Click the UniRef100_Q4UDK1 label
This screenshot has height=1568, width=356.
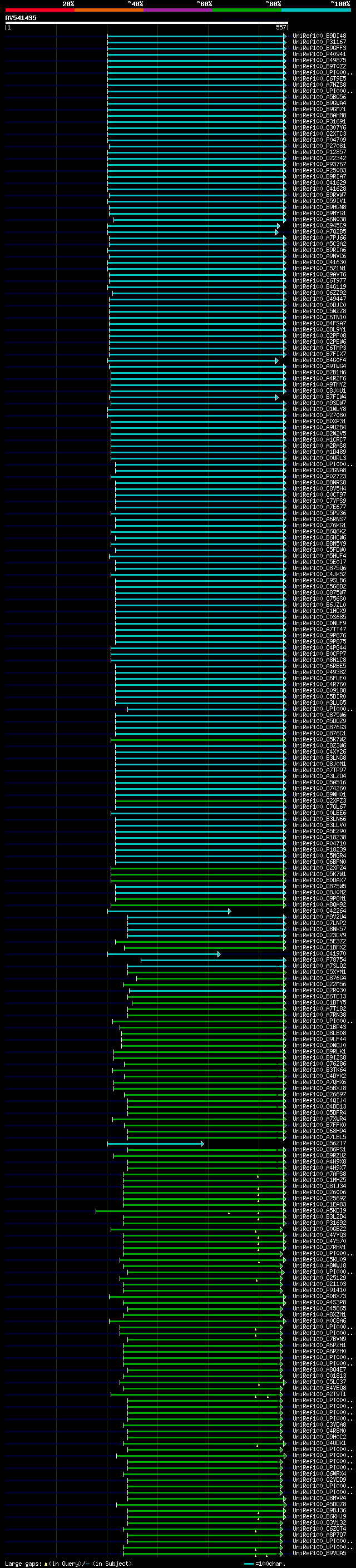[x=319, y=1443]
